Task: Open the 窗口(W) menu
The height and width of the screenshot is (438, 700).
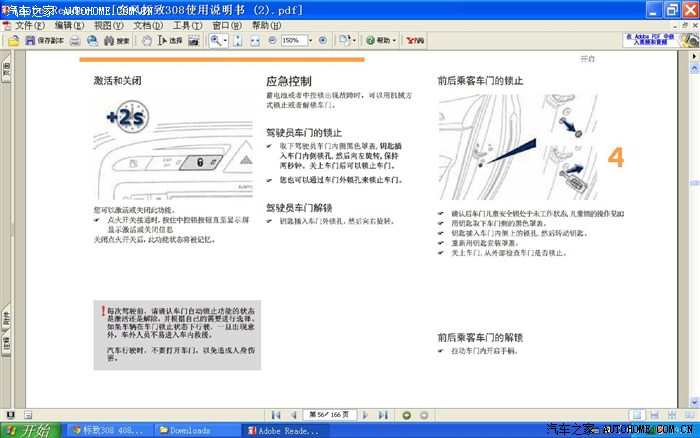Action: tap(227, 25)
